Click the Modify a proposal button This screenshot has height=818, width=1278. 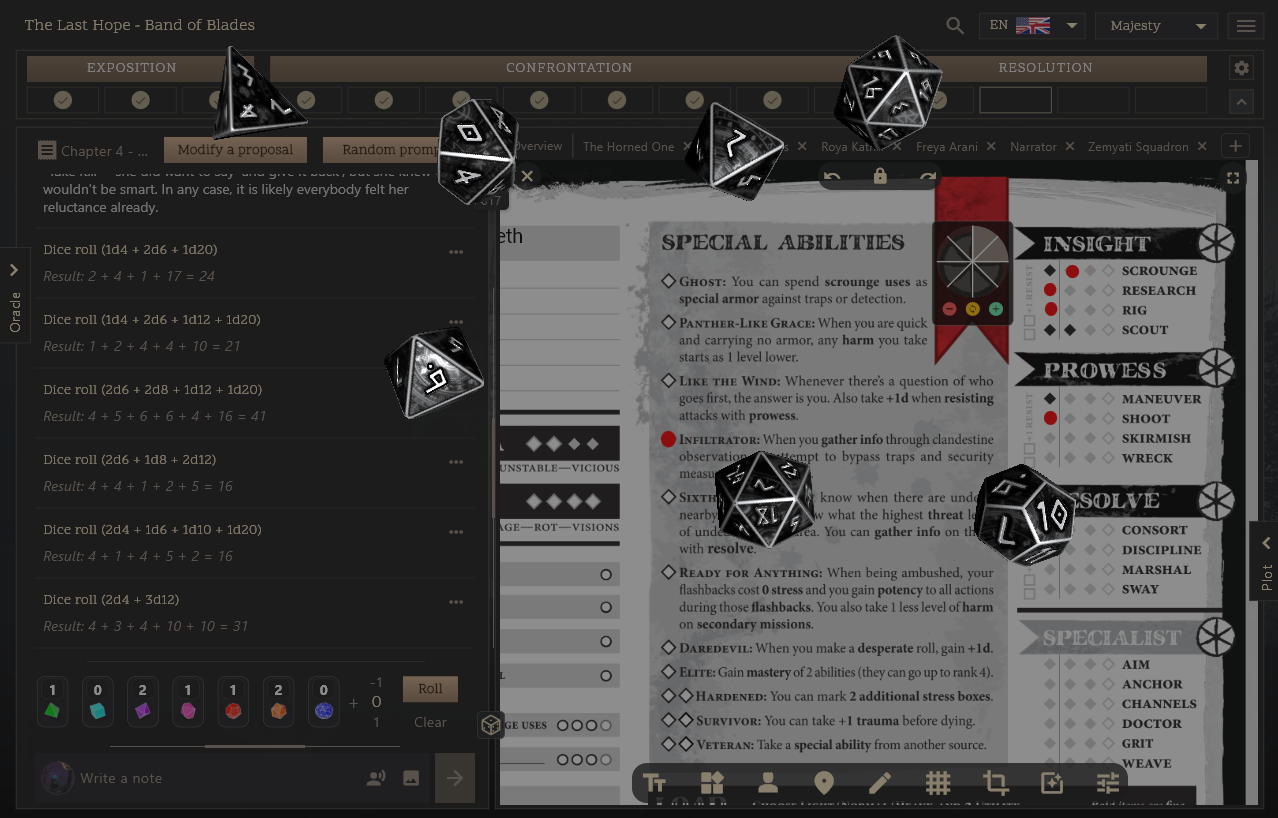click(235, 150)
